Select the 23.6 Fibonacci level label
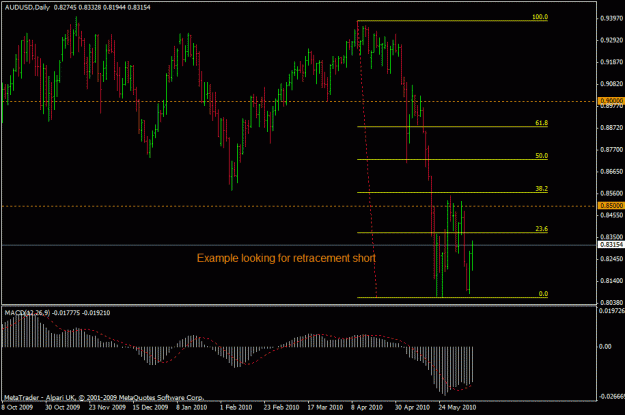 pyautogui.click(x=541, y=228)
